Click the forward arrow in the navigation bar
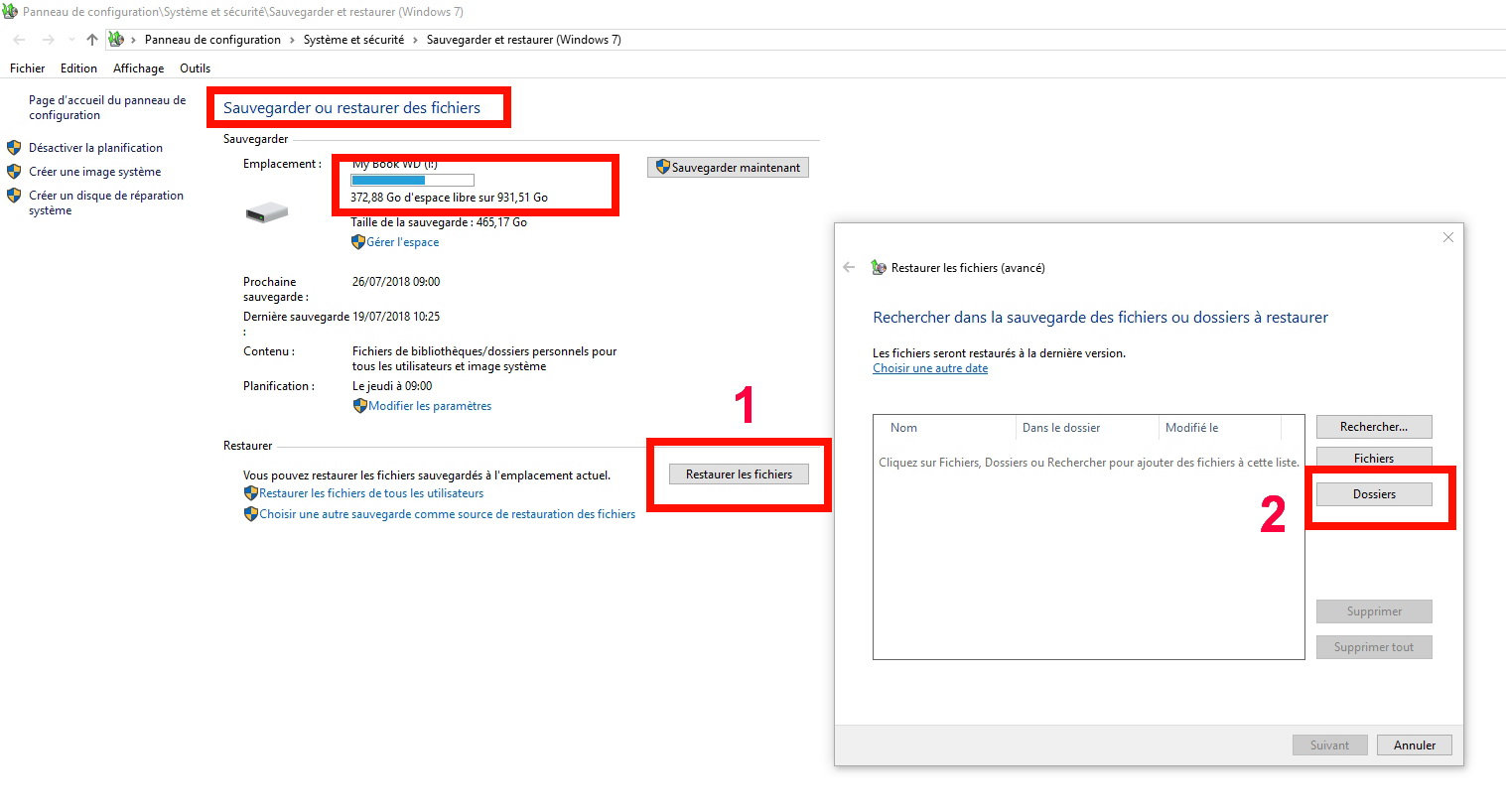This screenshot has height=812, width=1506. (47, 40)
